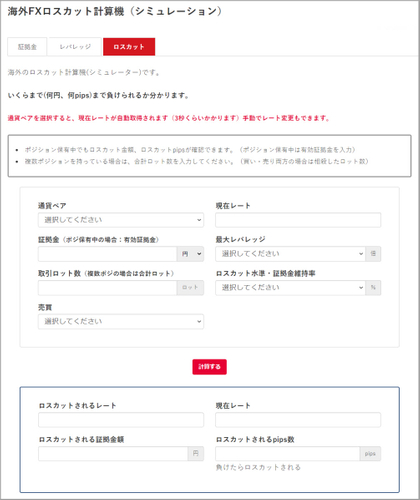This screenshot has width=420, height=500.
Task: Click the red 計算する button
Action: (x=209, y=367)
